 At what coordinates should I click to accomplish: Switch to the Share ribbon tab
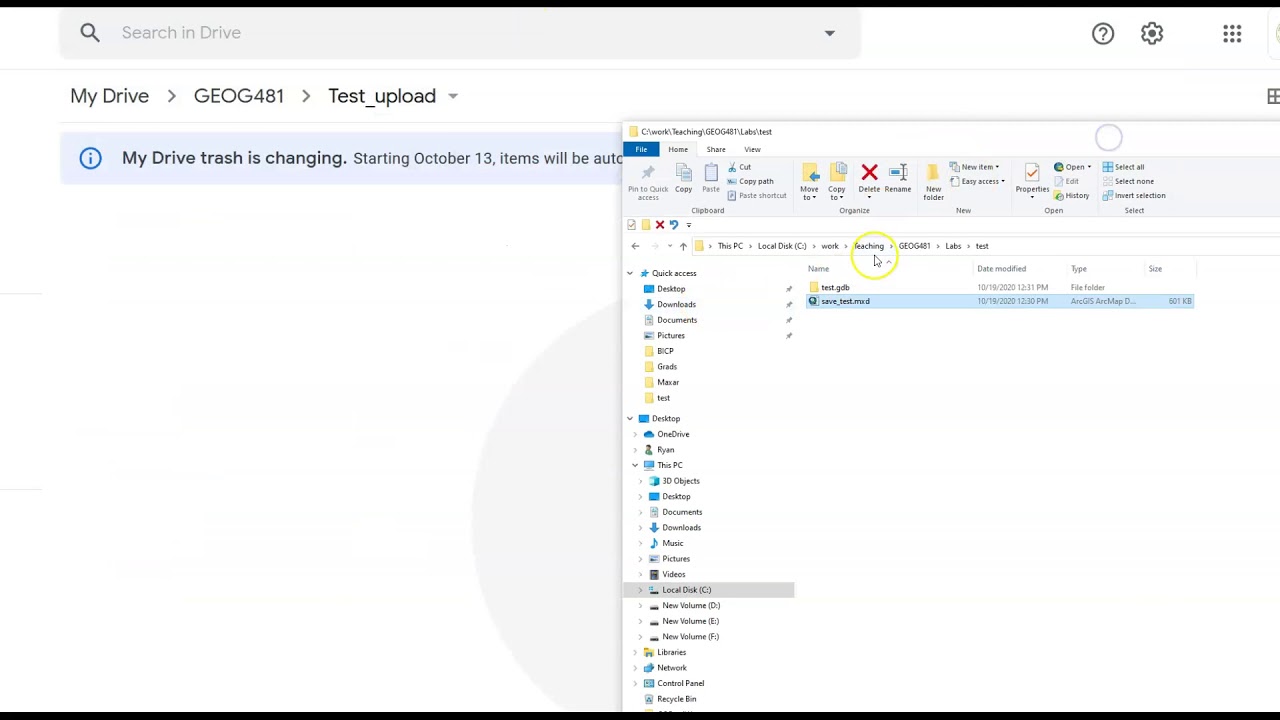point(716,149)
